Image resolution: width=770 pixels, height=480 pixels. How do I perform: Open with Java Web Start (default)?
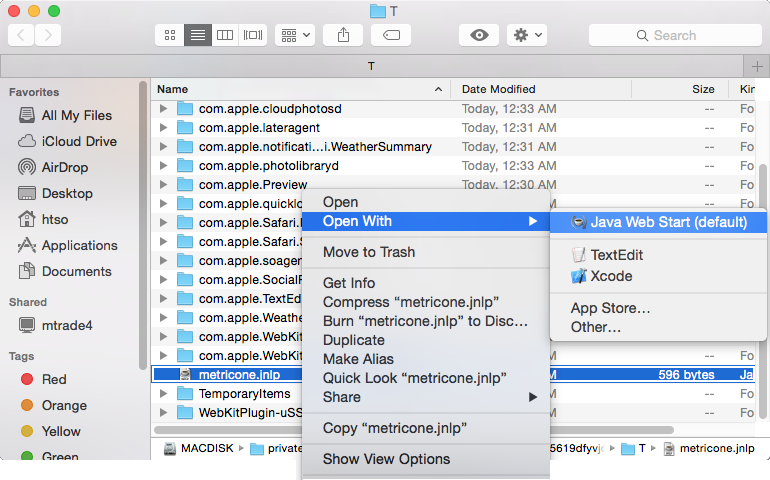pos(659,223)
